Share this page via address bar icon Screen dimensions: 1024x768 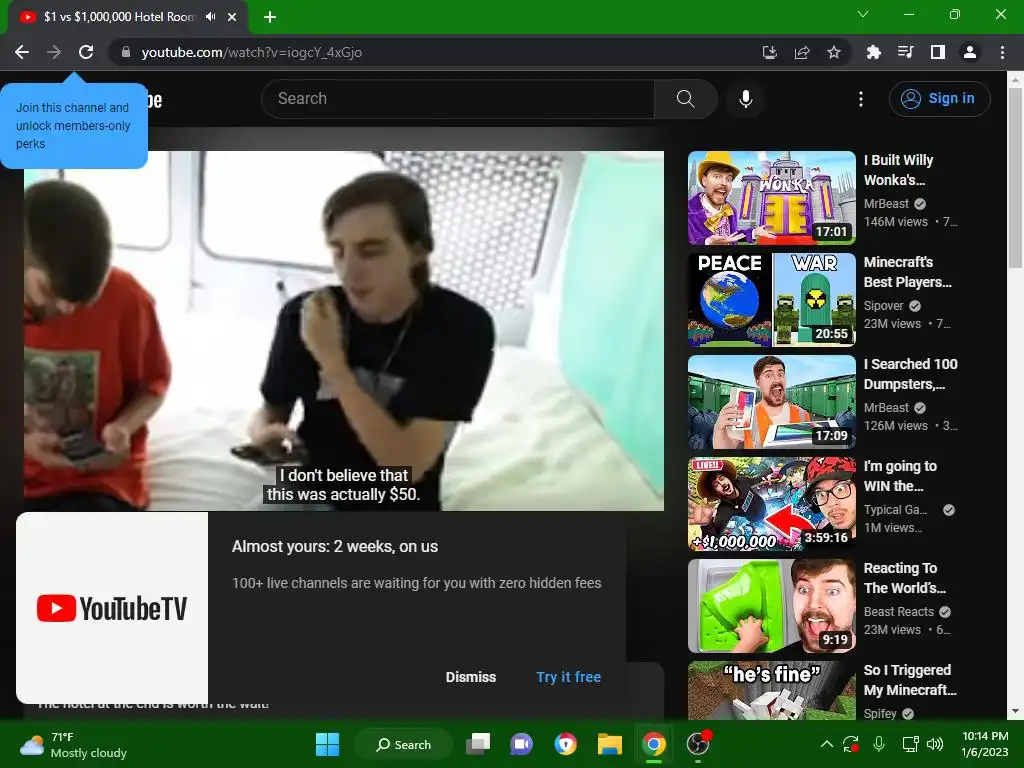(802, 52)
